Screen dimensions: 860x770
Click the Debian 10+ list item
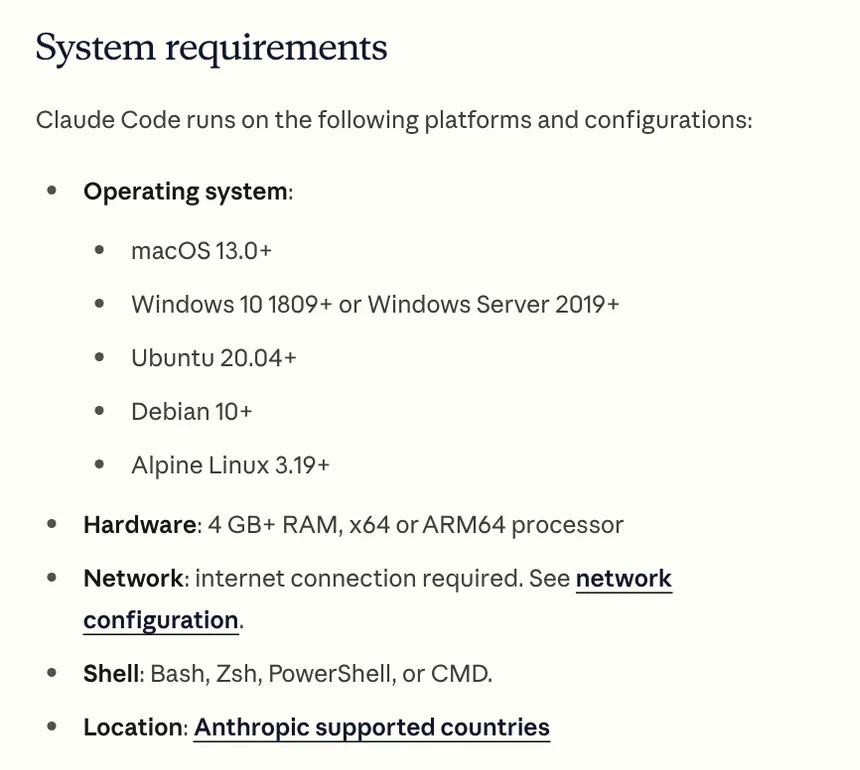click(191, 411)
